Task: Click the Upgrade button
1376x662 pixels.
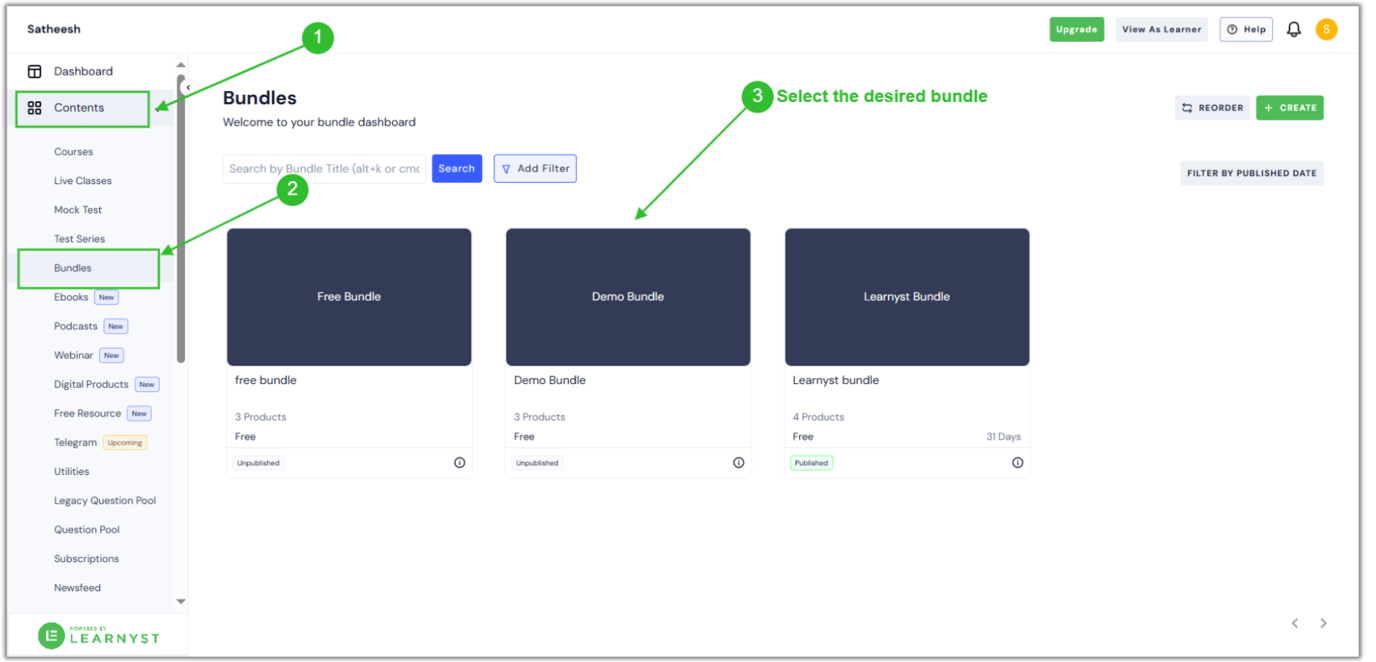Action: pos(1077,29)
